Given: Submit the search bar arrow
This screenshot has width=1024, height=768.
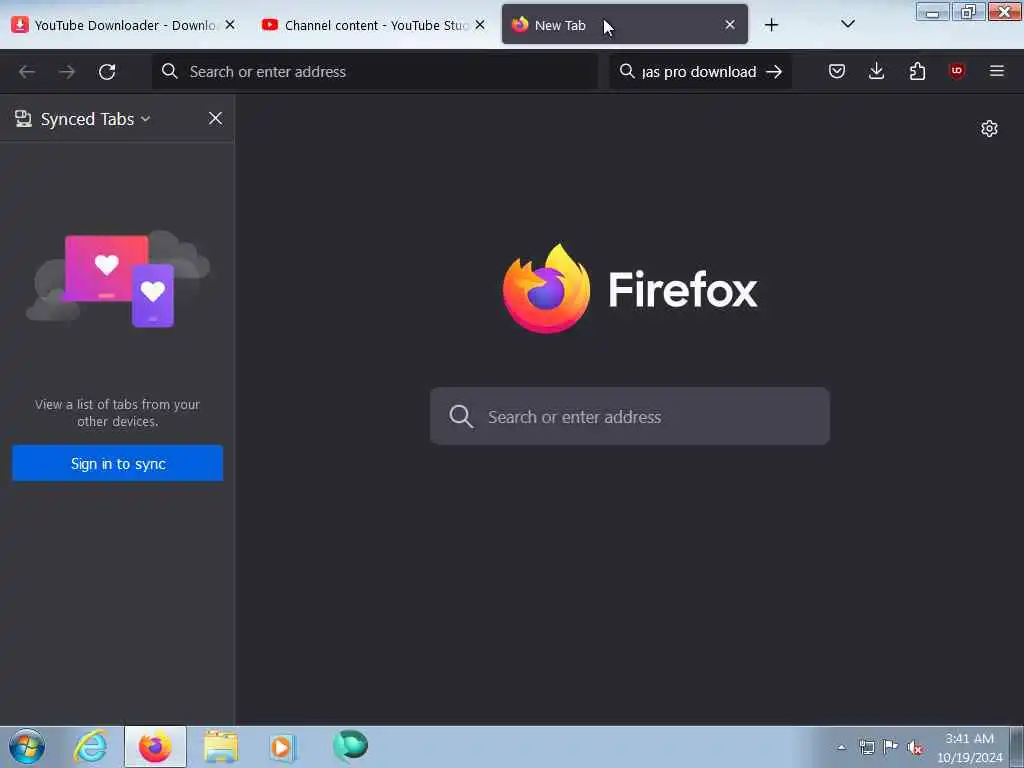Looking at the screenshot, I should point(775,71).
